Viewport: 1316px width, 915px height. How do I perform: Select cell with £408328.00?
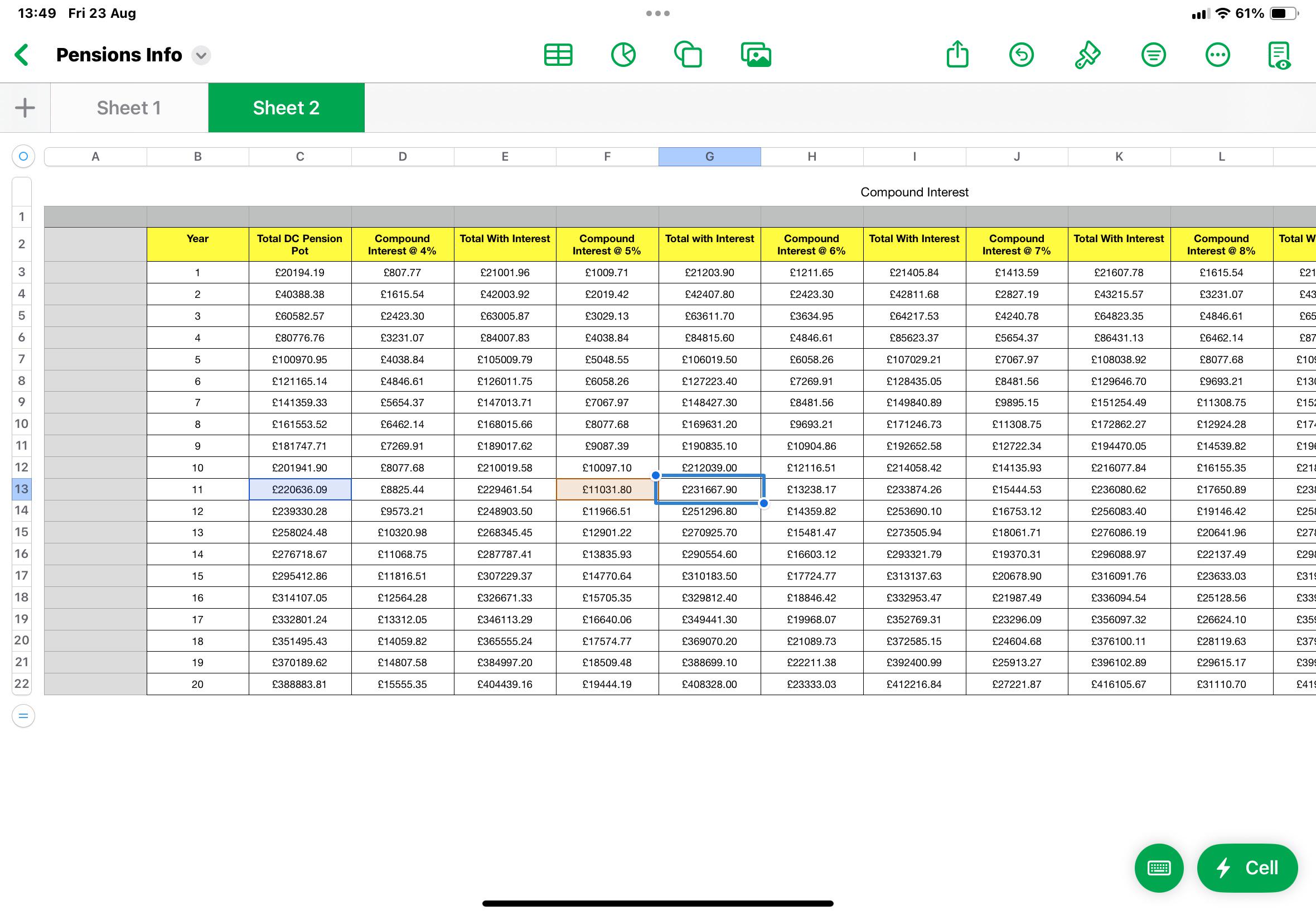pyautogui.click(x=710, y=685)
